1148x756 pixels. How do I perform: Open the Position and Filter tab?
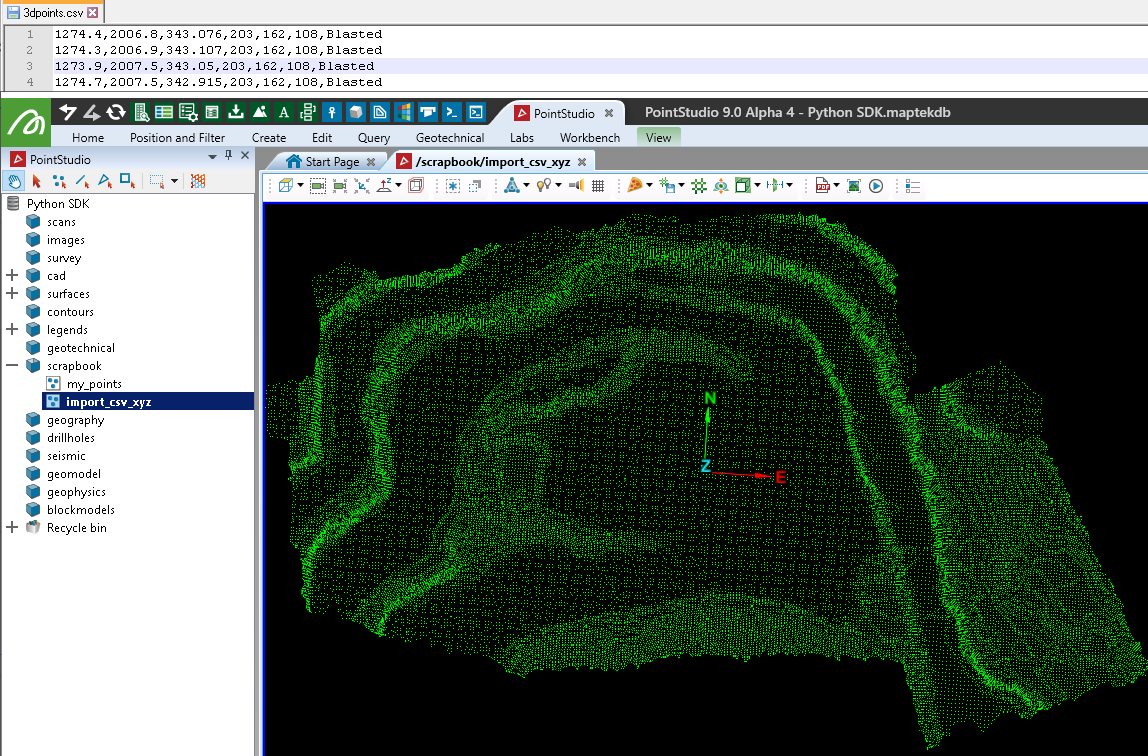point(177,138)
